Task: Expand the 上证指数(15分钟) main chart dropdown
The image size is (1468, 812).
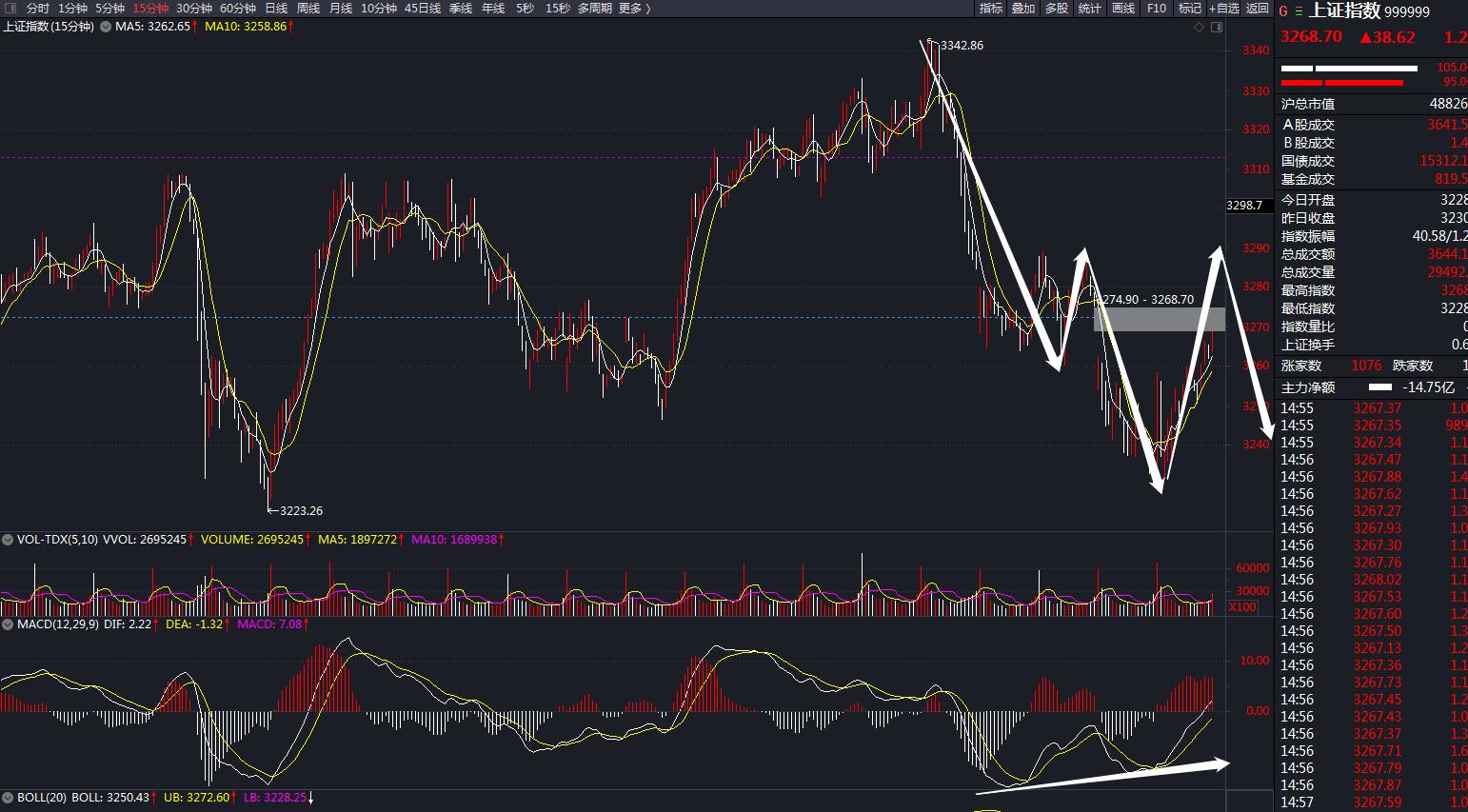Action: 104,27
